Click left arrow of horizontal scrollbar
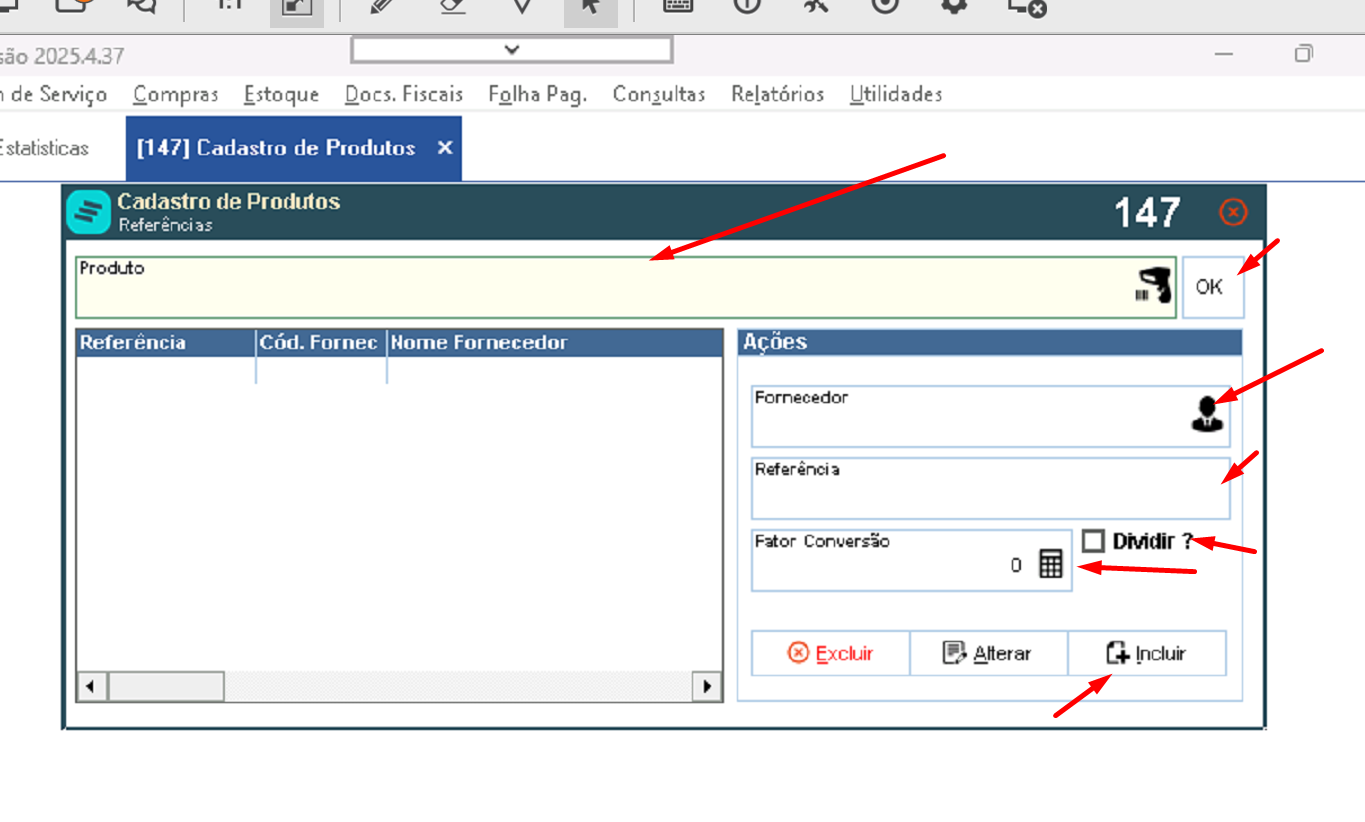The image size is (1365, 822). pos(91,686)
